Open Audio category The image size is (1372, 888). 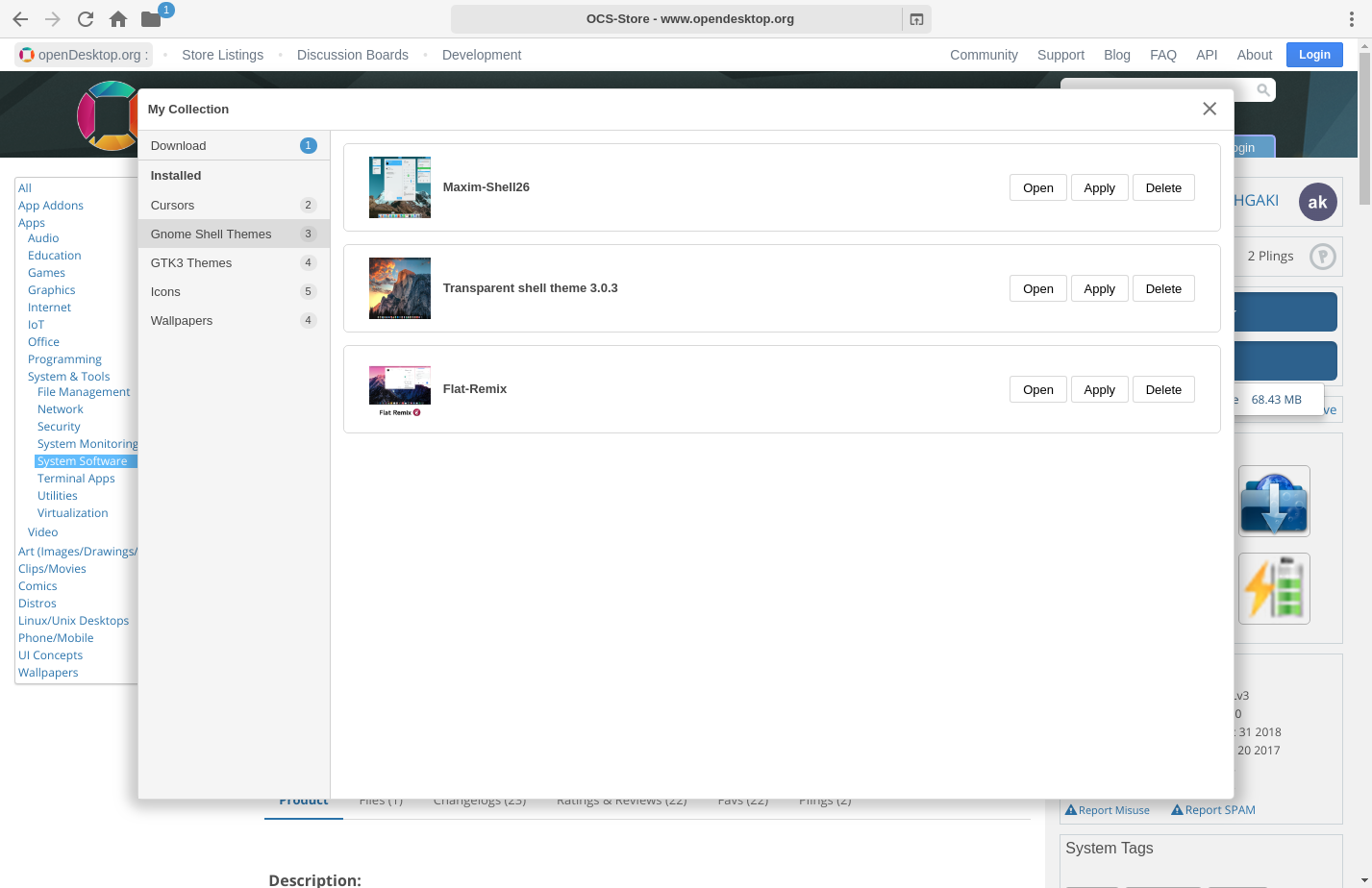point(43,238)
